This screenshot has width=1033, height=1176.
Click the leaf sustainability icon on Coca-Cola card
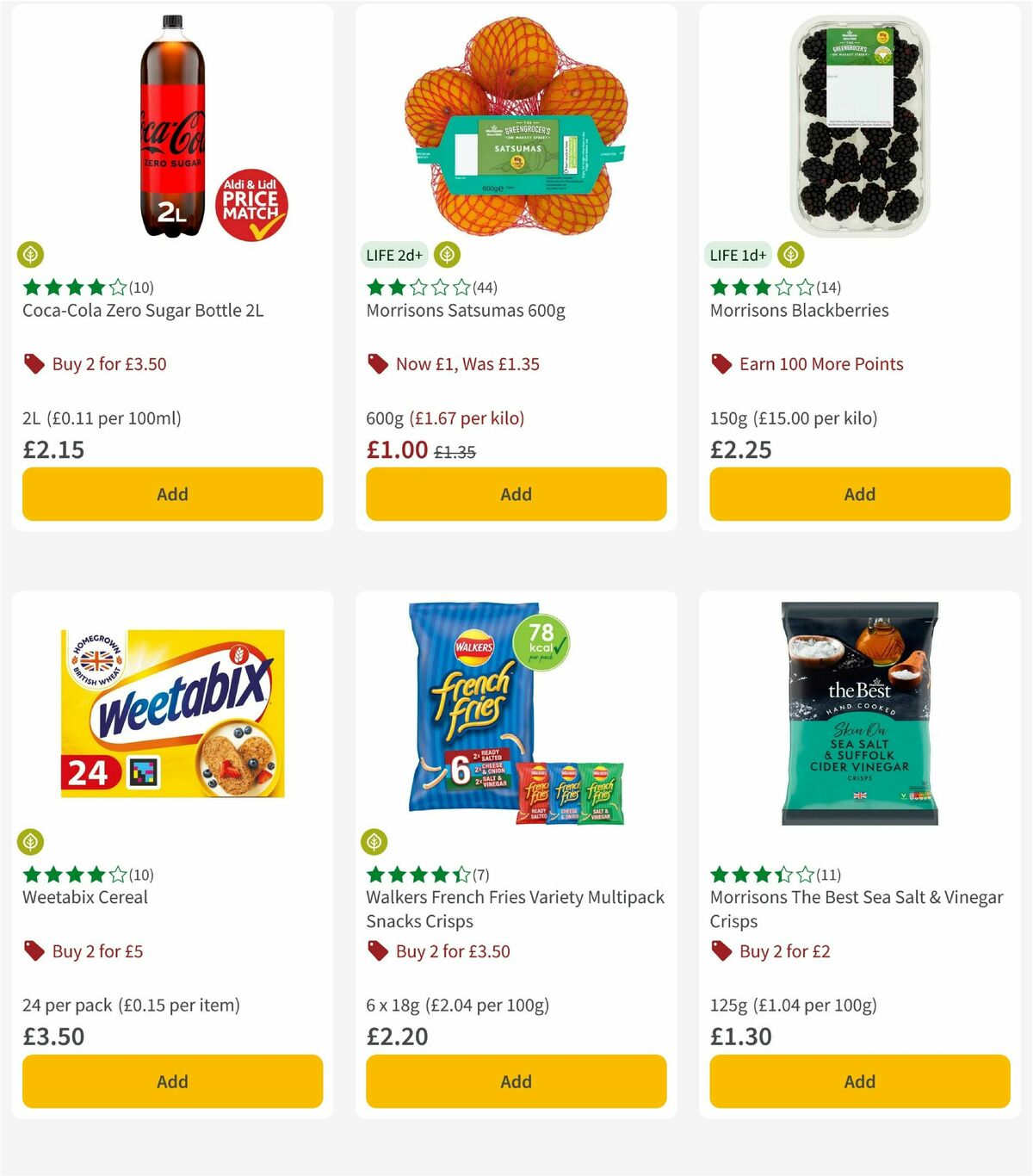coord(31,254)
